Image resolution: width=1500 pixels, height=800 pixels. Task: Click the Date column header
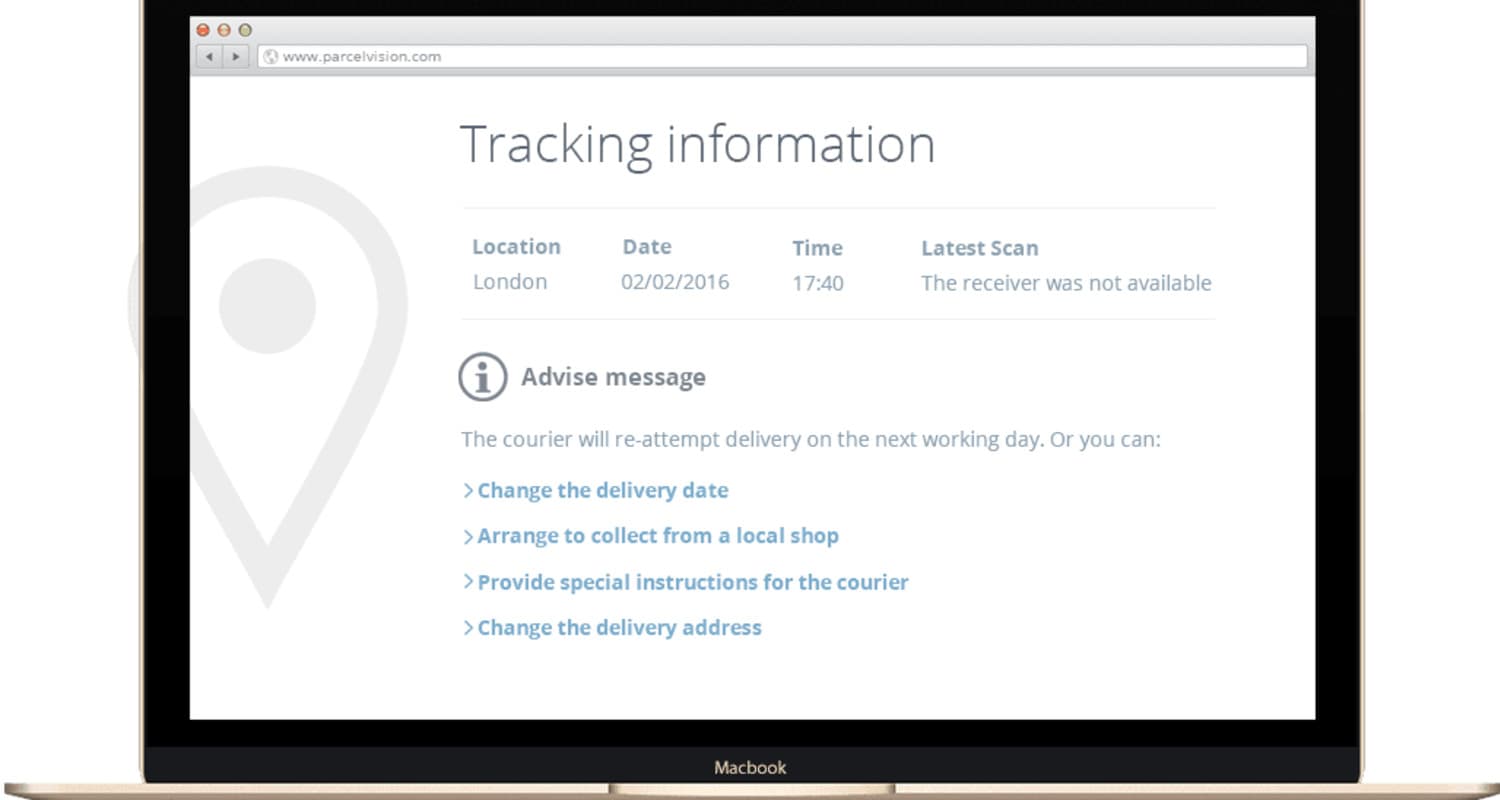(647, 247)
